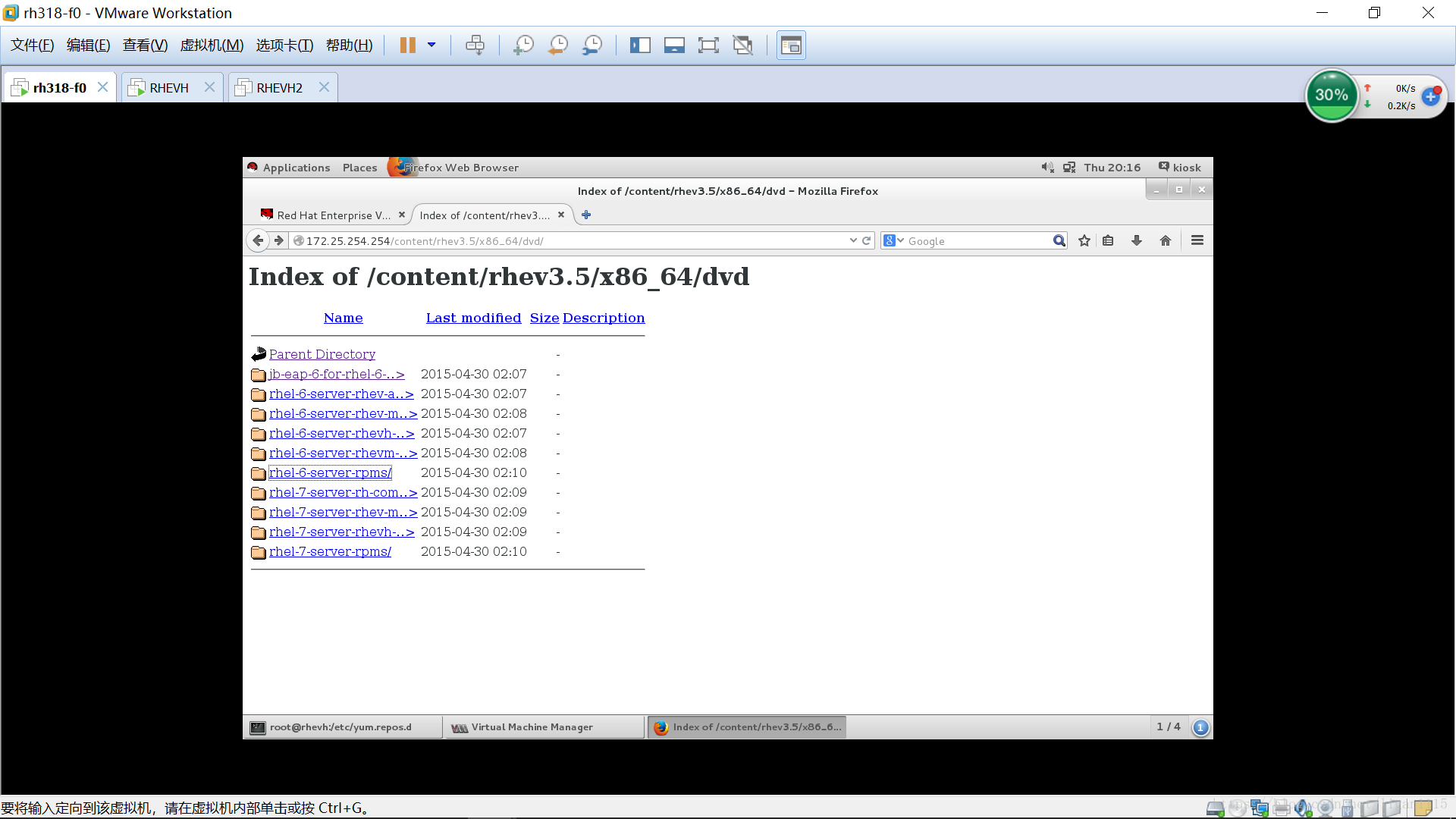This screenshot has width=1456, height=819.
Task: Click the notification indicator in GNOME taskbar
Action: (1200, 727)
